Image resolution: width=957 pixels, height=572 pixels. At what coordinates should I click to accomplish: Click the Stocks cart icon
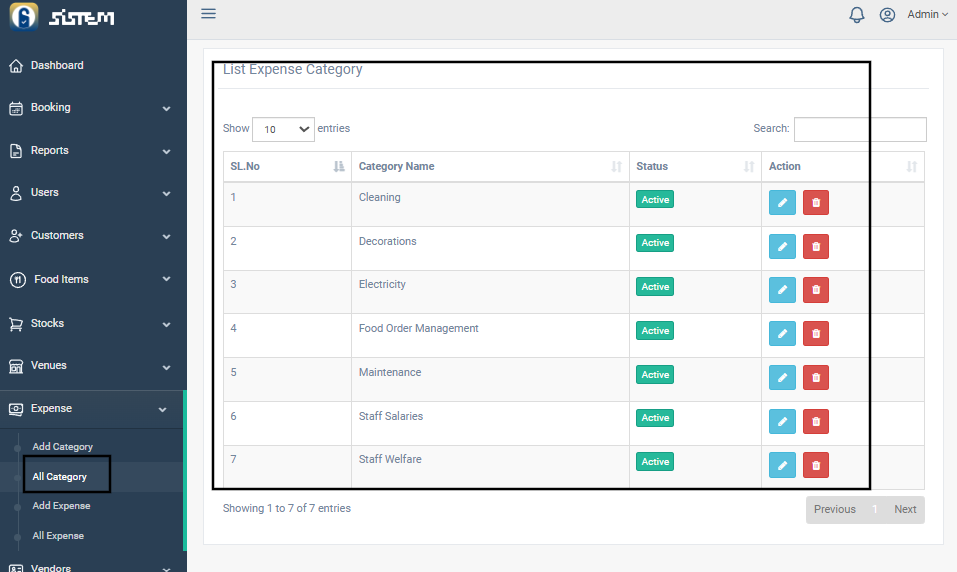click(16, 324)
